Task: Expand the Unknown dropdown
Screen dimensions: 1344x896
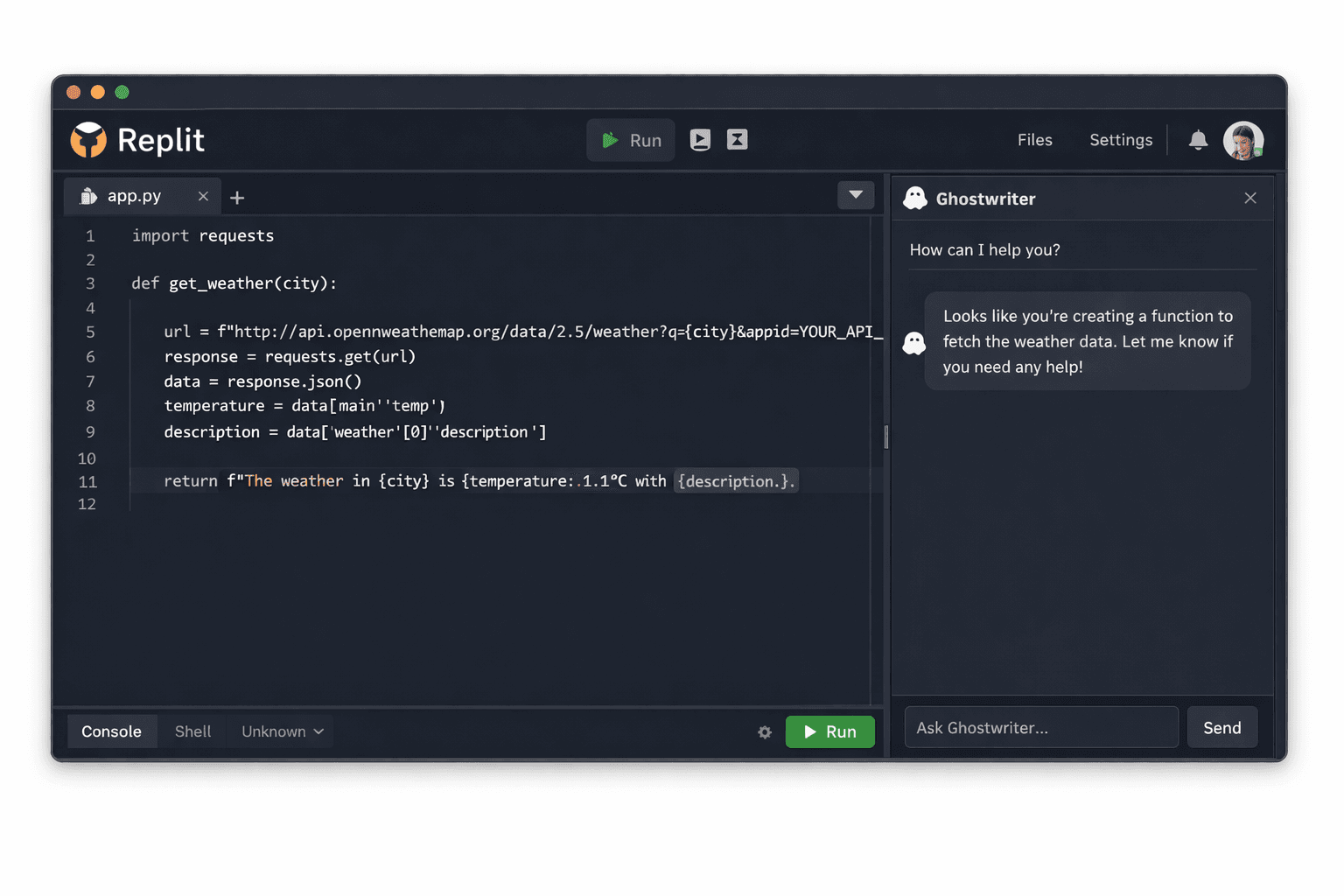Action: pos(283,731)
